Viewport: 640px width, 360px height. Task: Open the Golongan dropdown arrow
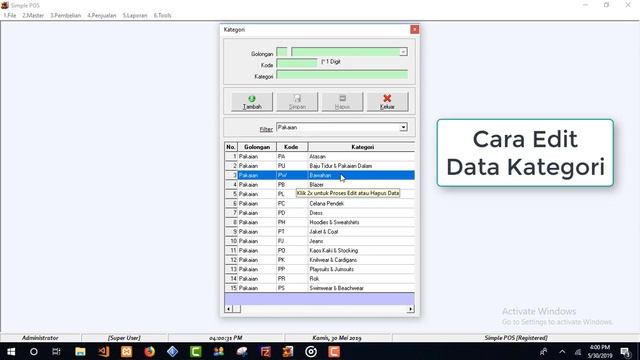403,52
